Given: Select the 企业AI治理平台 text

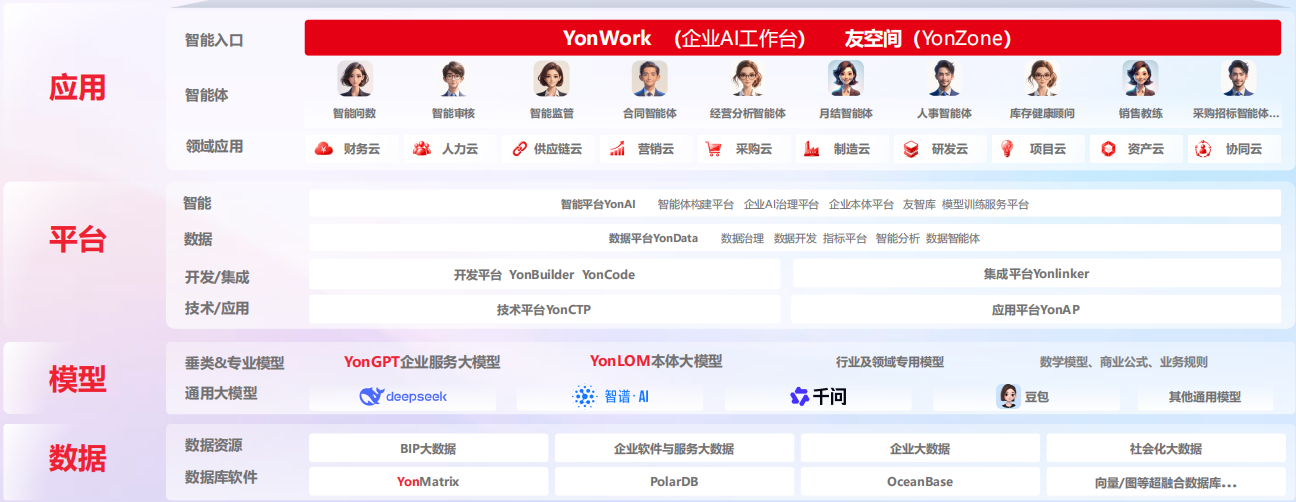Looking at the screenshot, I should [781, 204].
